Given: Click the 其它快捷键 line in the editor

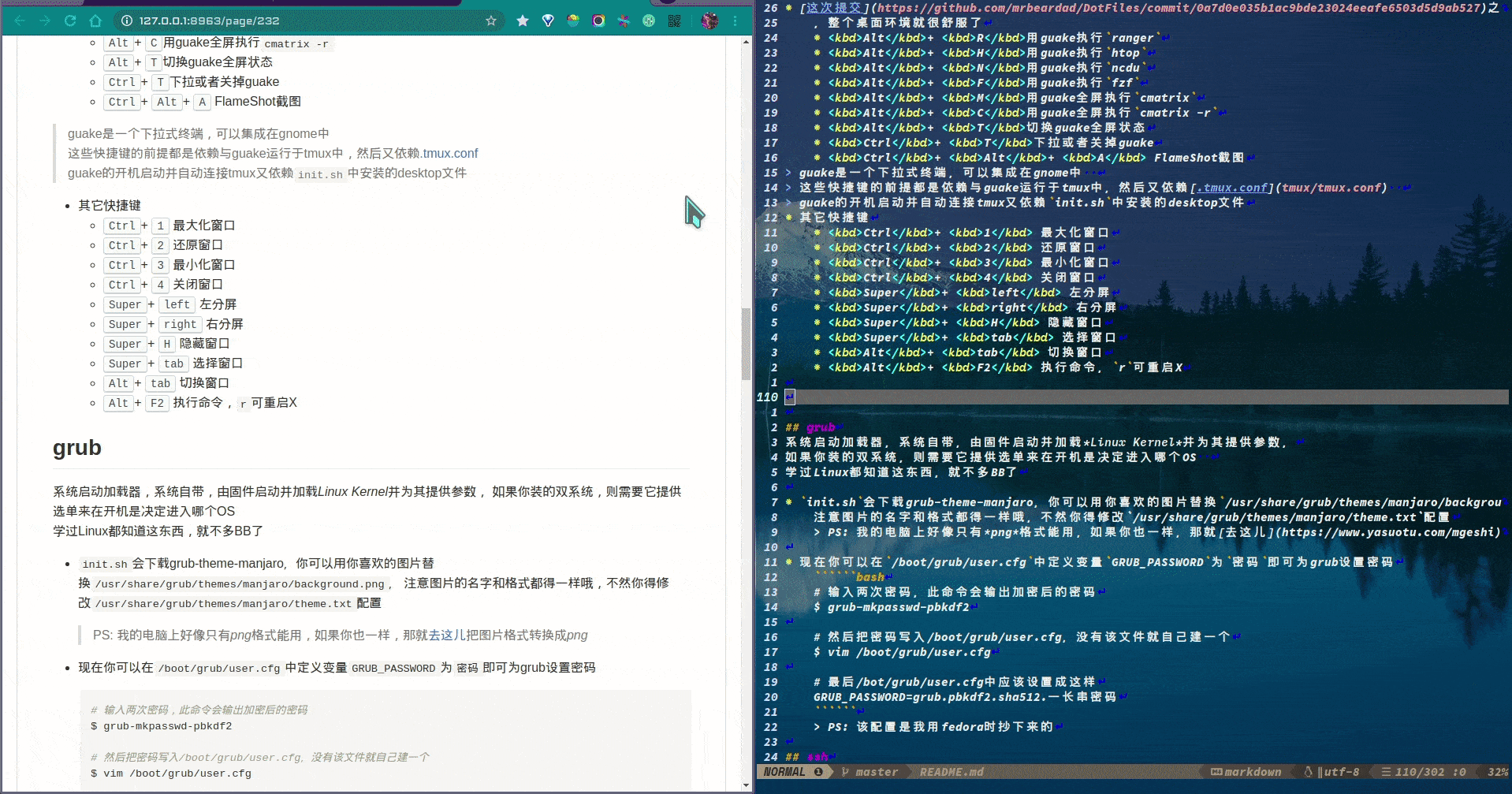Looking at the screenshot, I should pyautogui.click(x=832, y=218).
